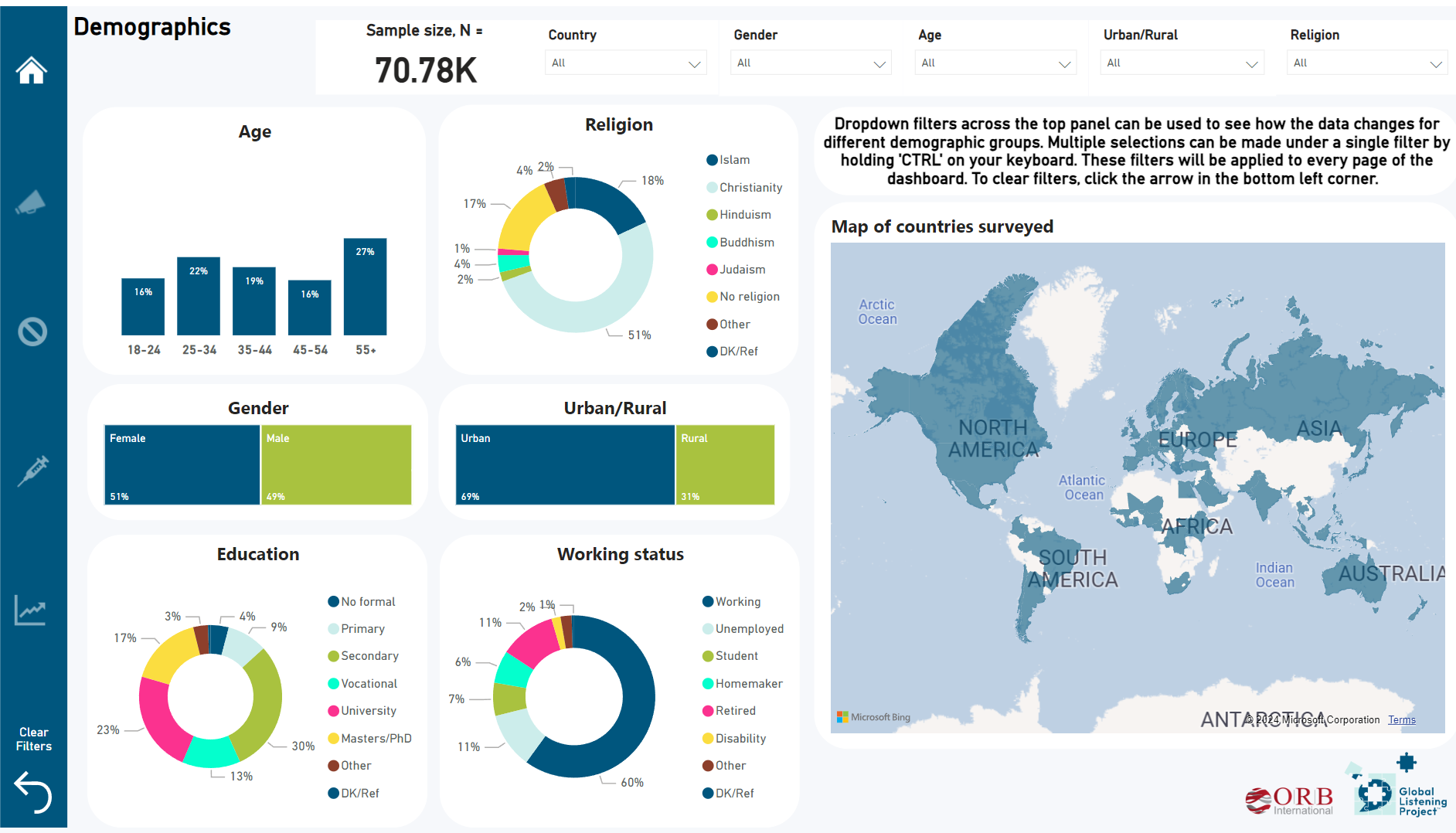This screenshot has width=1456, height=833.
Task: Go to the Home page icon
Action: 32,70
